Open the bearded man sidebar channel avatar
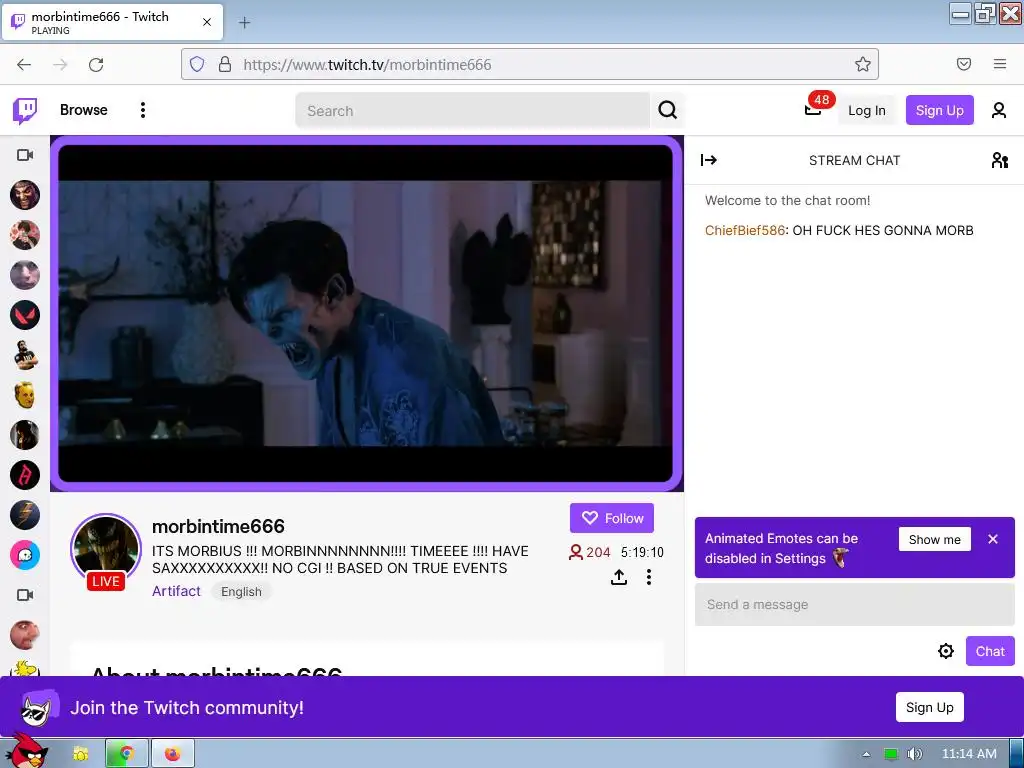1024x768 pixels. pos(25,355)
